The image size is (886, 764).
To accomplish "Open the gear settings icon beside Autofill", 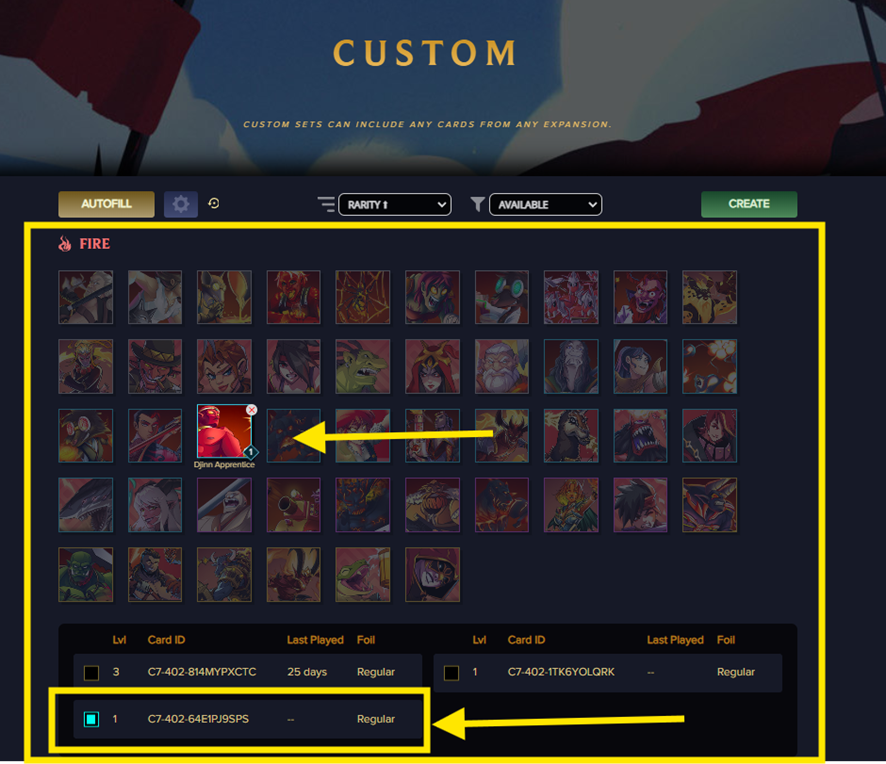I will 181,204.
